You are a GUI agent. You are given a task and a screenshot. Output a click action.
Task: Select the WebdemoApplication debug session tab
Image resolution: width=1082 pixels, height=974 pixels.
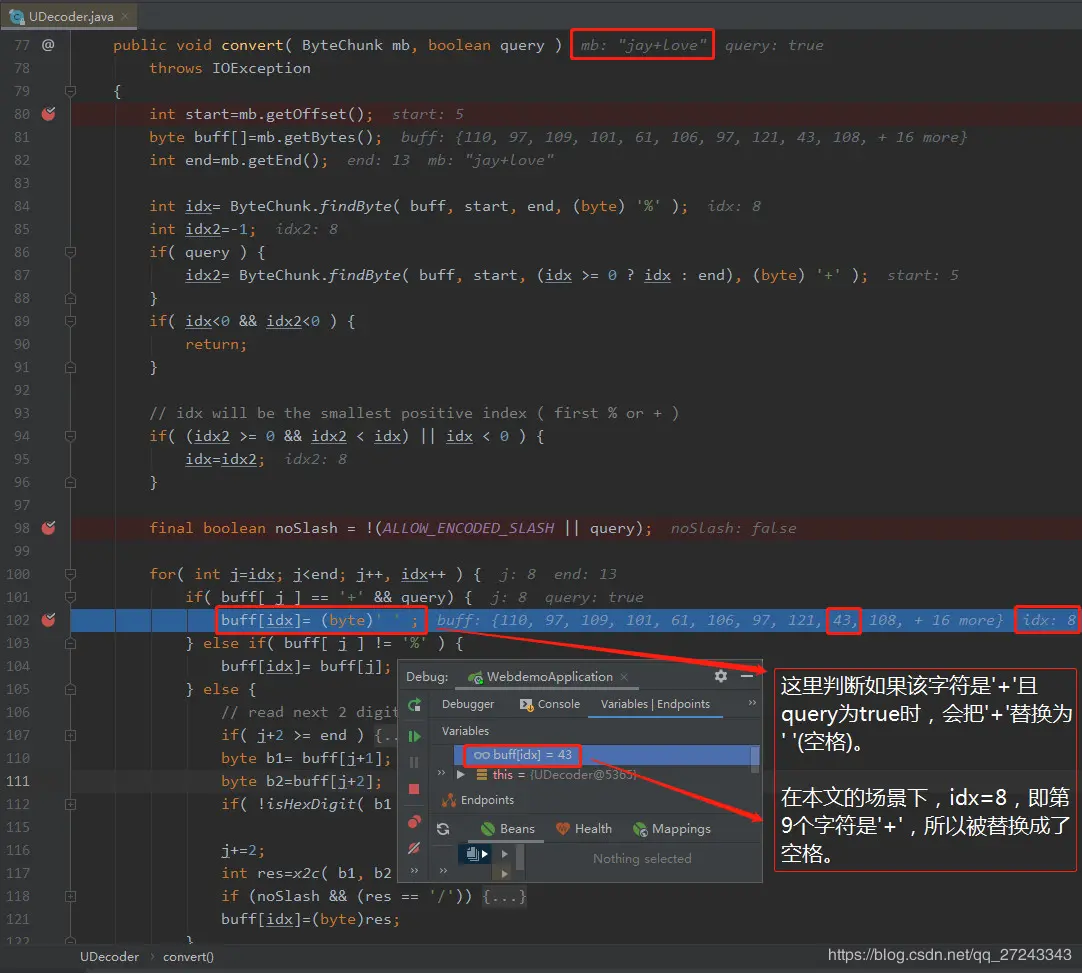tap(549, 676)
